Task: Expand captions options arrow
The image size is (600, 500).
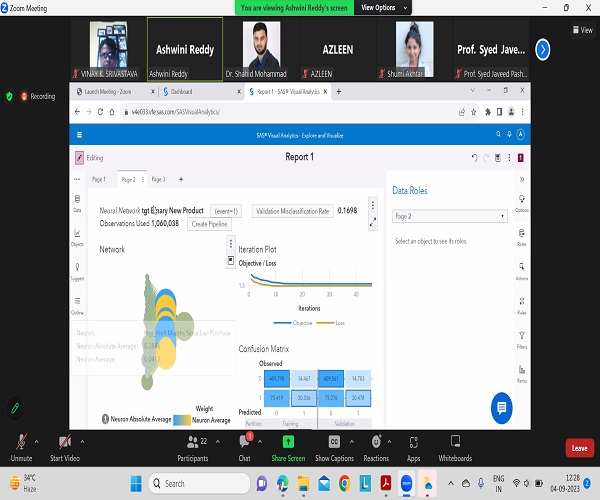Action: [351, 441]
